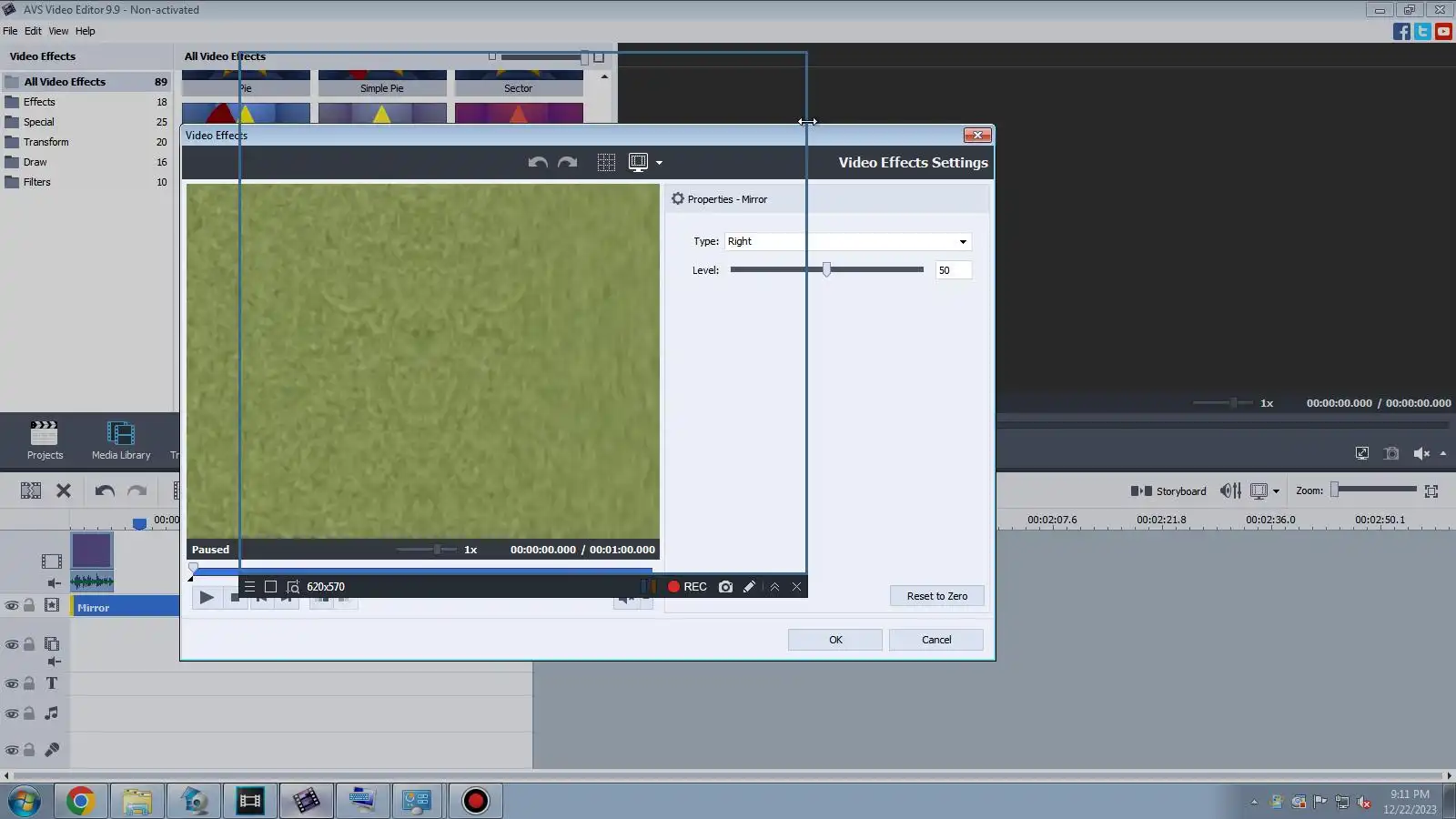Hide the video overlay track
Image resolution: width=1456 pixels, height=819 pixels.
coord(12,645)
